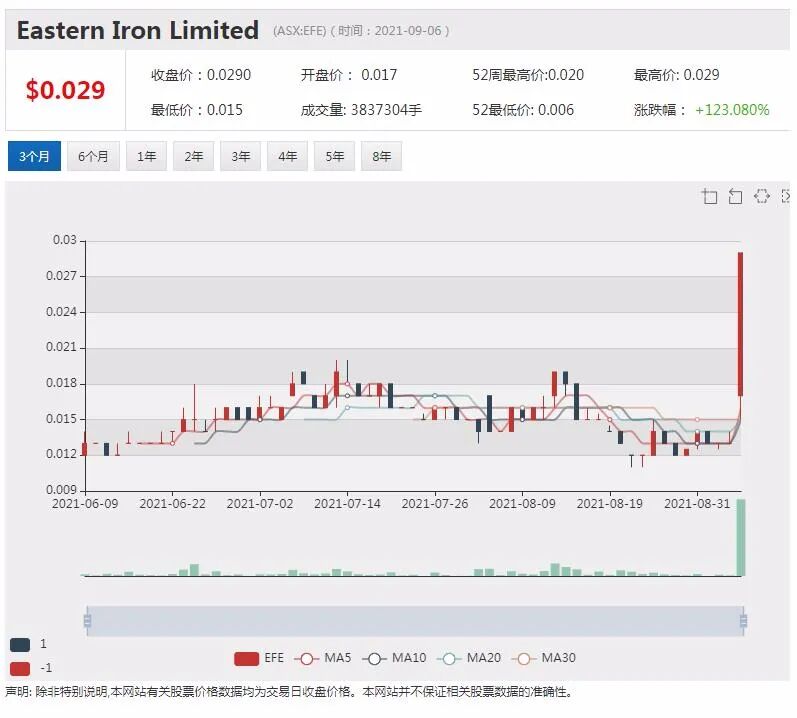Select the 5年 range button
Screen dimensions: 797x718
334,156
